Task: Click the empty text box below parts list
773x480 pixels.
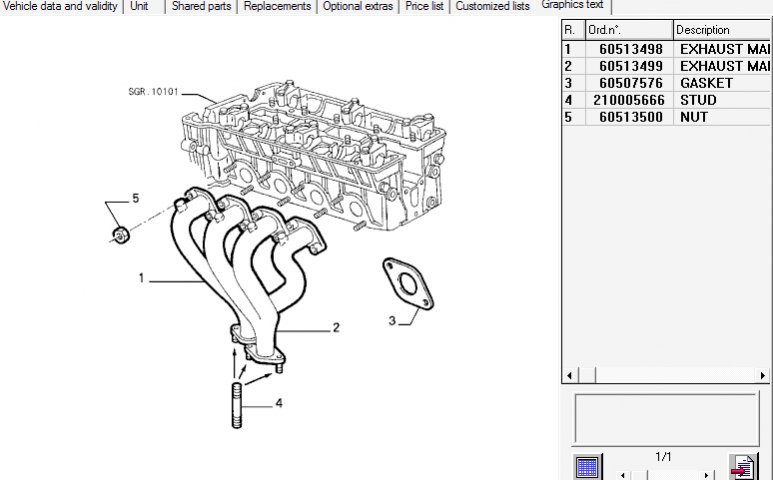Action: point(665,419)
